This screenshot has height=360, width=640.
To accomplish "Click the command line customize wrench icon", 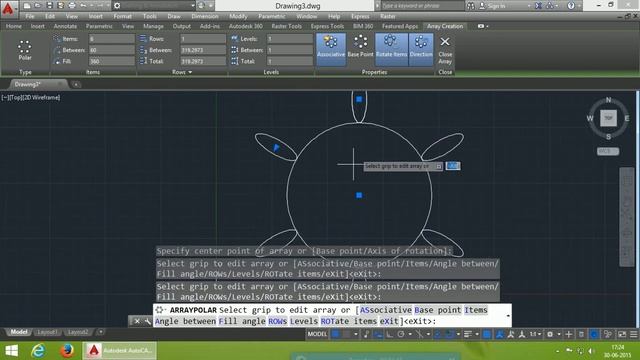I will 147,321.
